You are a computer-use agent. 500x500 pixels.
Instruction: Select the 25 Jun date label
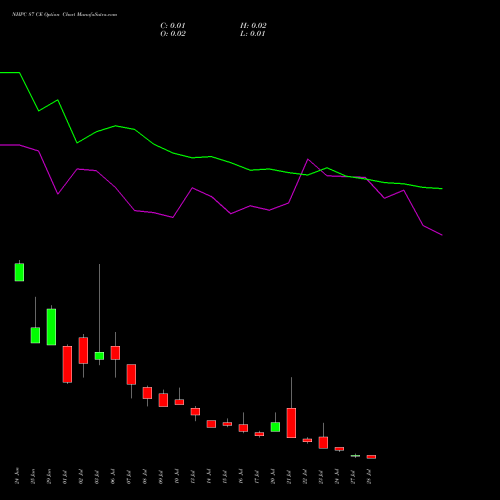33,476
